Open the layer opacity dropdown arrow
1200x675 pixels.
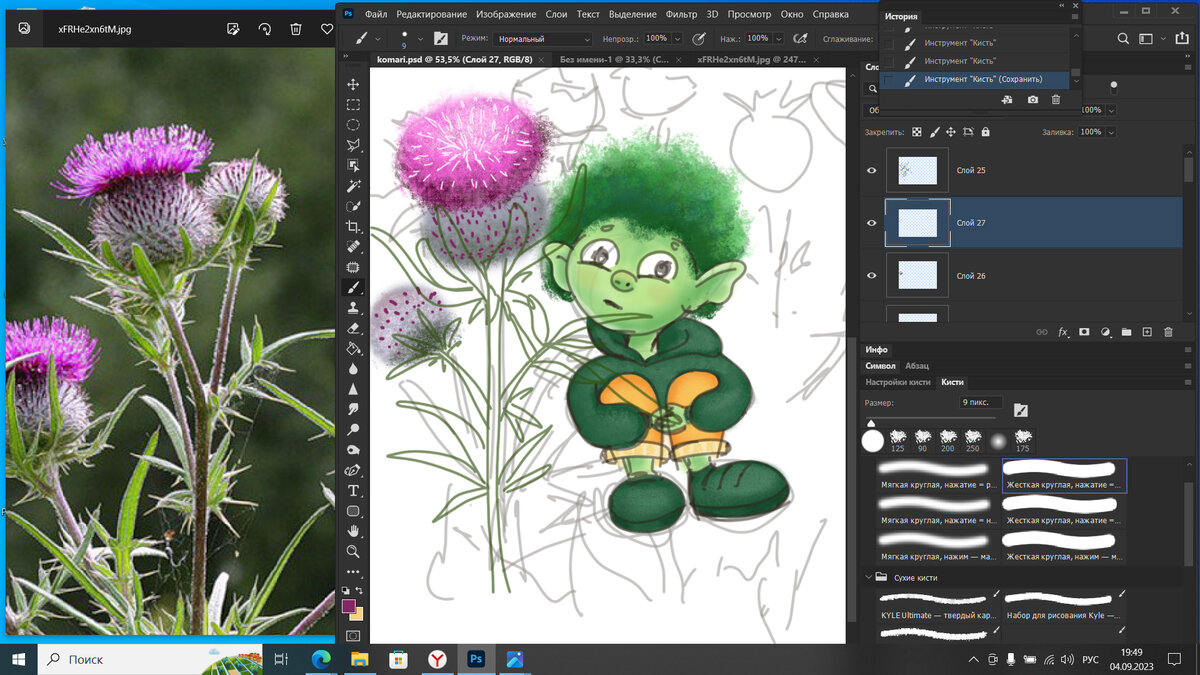[x=1110, y=110]
